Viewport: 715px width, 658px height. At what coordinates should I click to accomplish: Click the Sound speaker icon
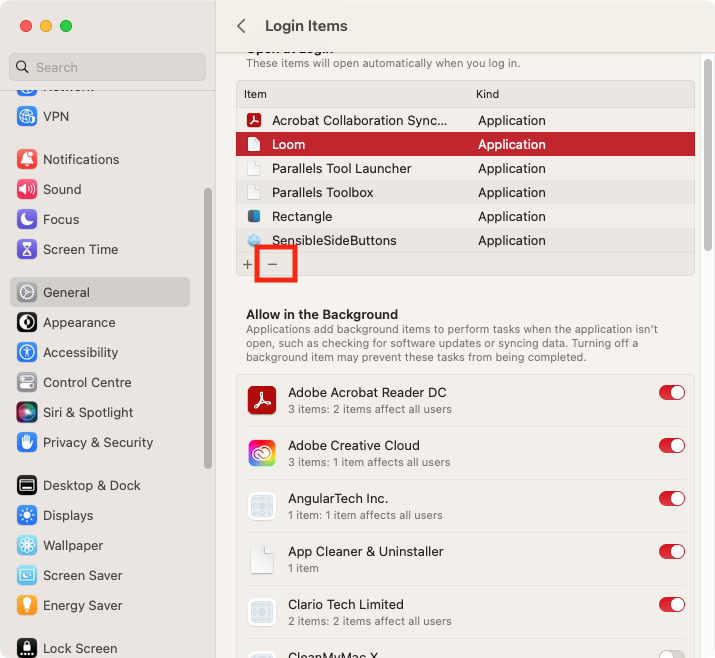click(27, 189)
